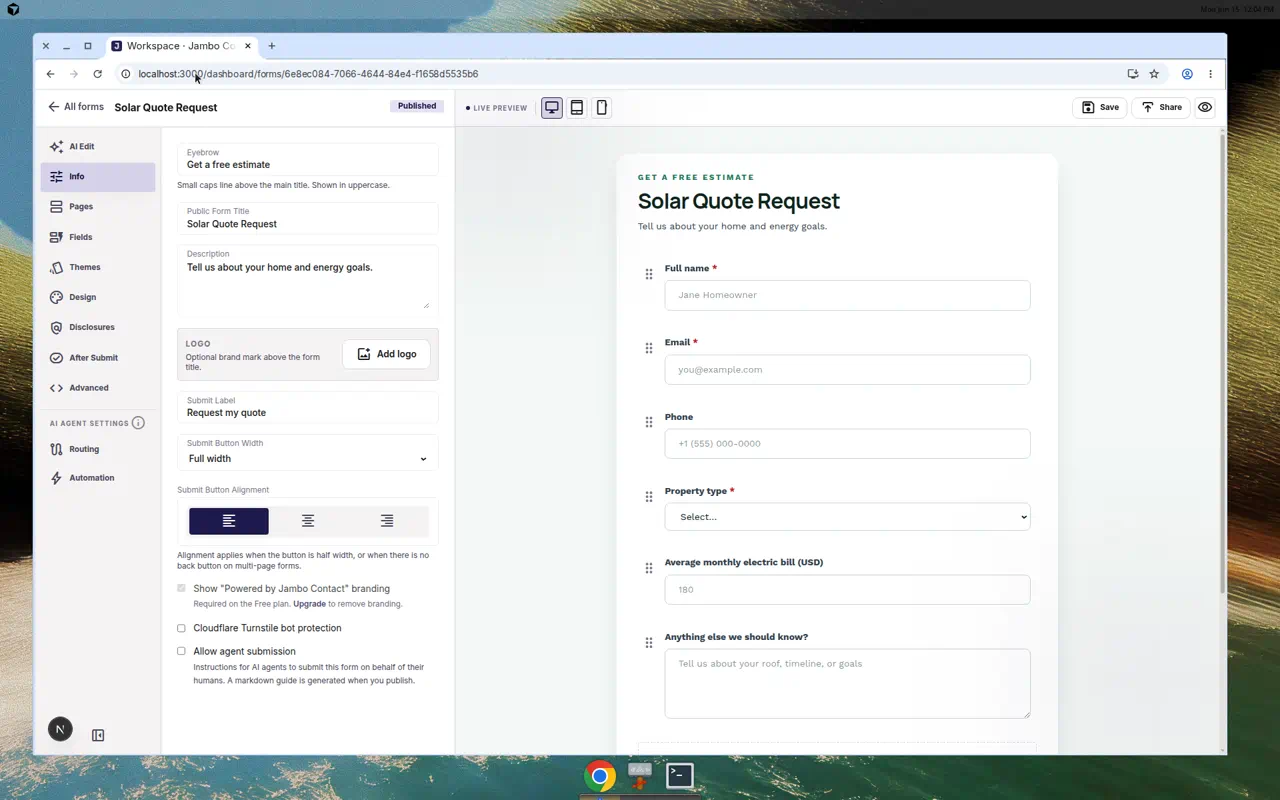Go back to All forms
The image size is (1280, 800).
[76, 107]
